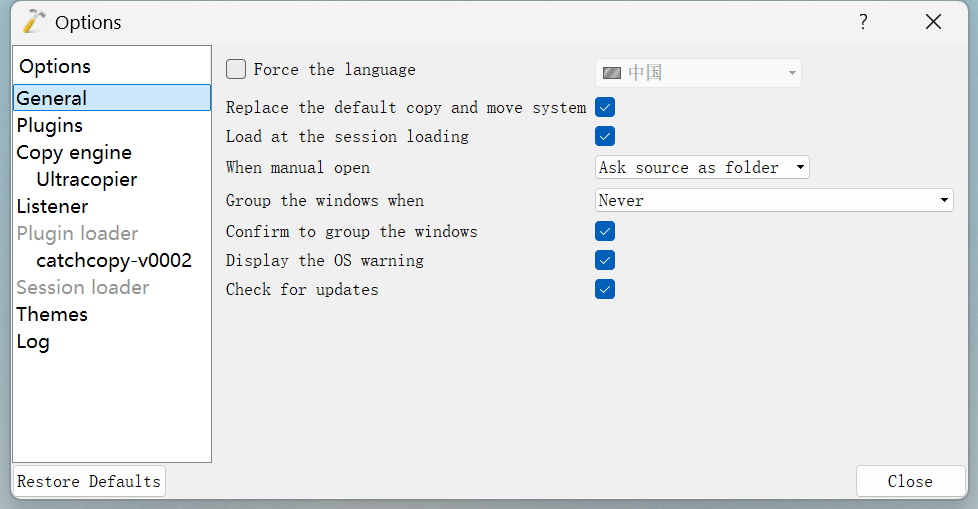The image size is (978, 509).
Task: Expand the When manual open dropdown
Action: click(x=702, y=167)
